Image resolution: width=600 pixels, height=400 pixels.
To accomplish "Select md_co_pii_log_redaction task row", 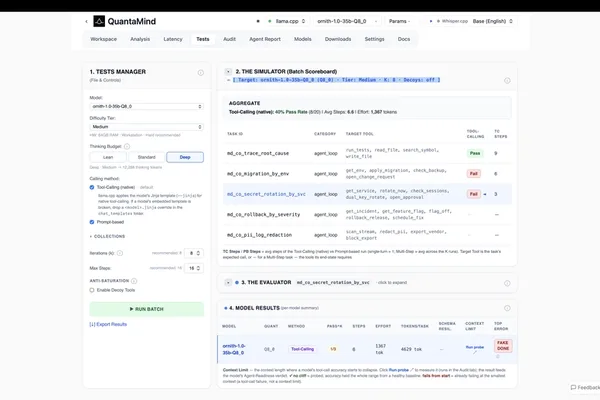I will [367, 235].
